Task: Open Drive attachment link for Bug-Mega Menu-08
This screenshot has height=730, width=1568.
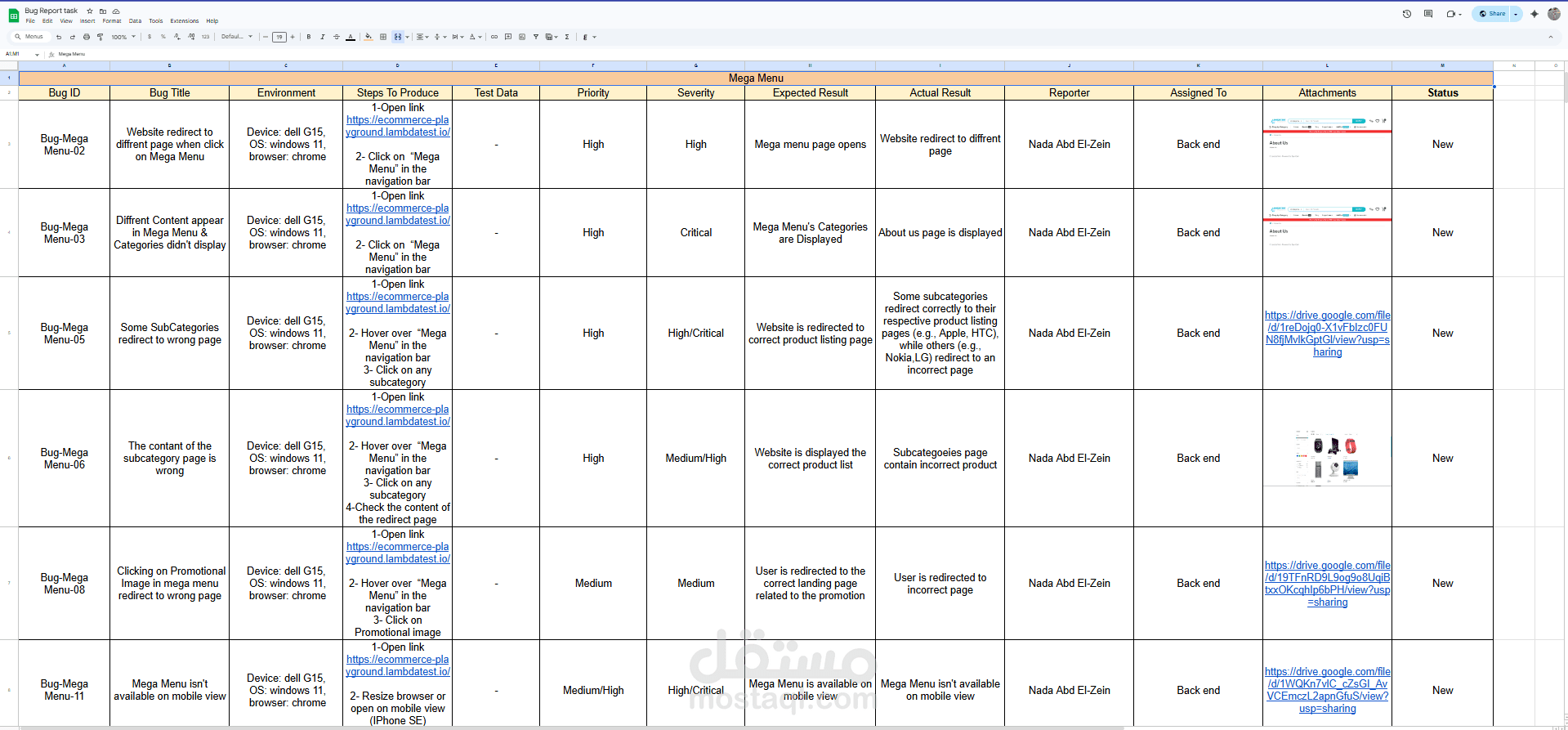Action: [x=1328, y=584]
